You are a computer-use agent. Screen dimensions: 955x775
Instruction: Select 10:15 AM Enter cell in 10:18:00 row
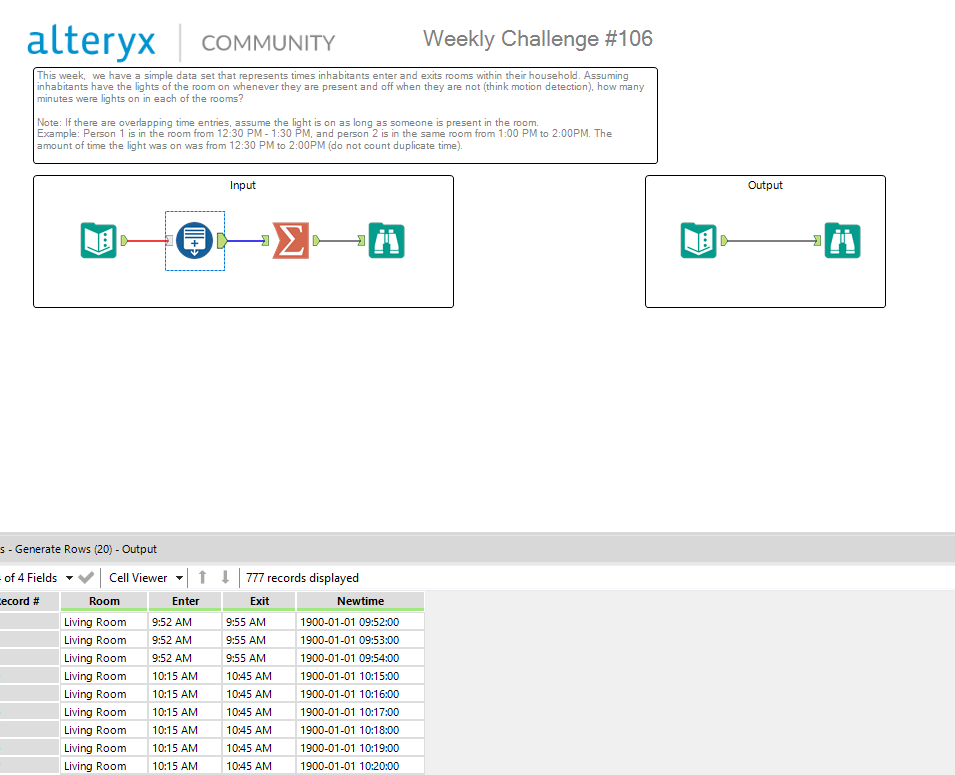click(x=185, y=730)
